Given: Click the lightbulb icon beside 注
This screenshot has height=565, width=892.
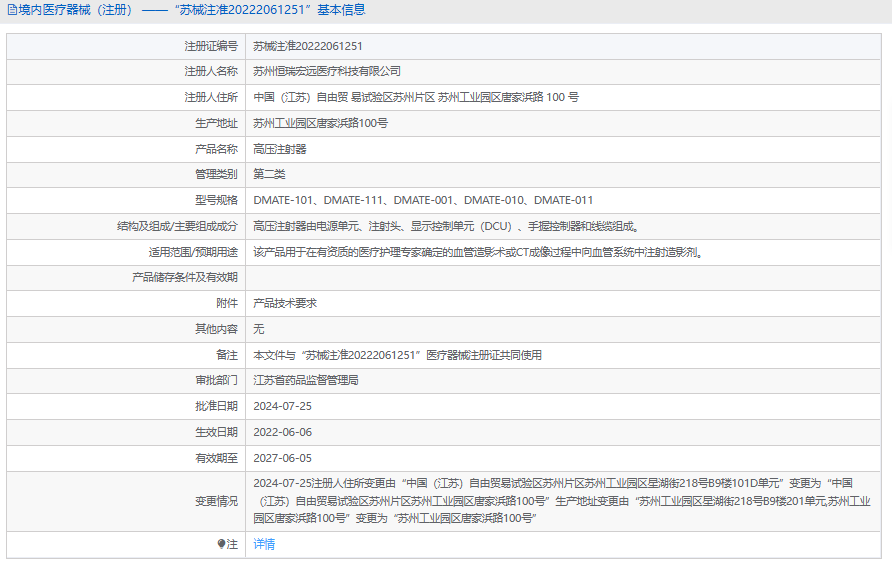Looking at the screenshot, I should pyautogui.click(x=221, y=544).
